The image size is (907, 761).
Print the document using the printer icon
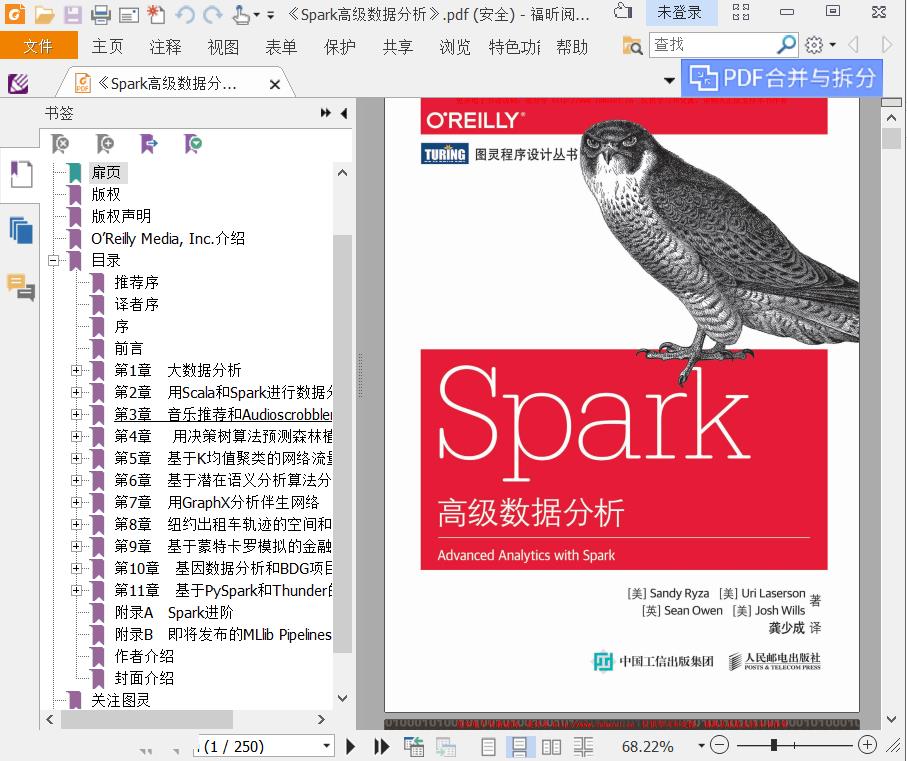tap(101, 14)
